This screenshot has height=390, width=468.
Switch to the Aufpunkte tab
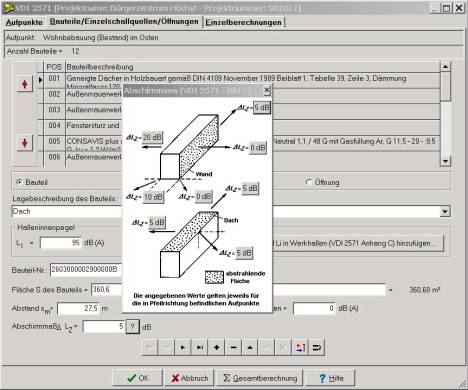[24, 22]
